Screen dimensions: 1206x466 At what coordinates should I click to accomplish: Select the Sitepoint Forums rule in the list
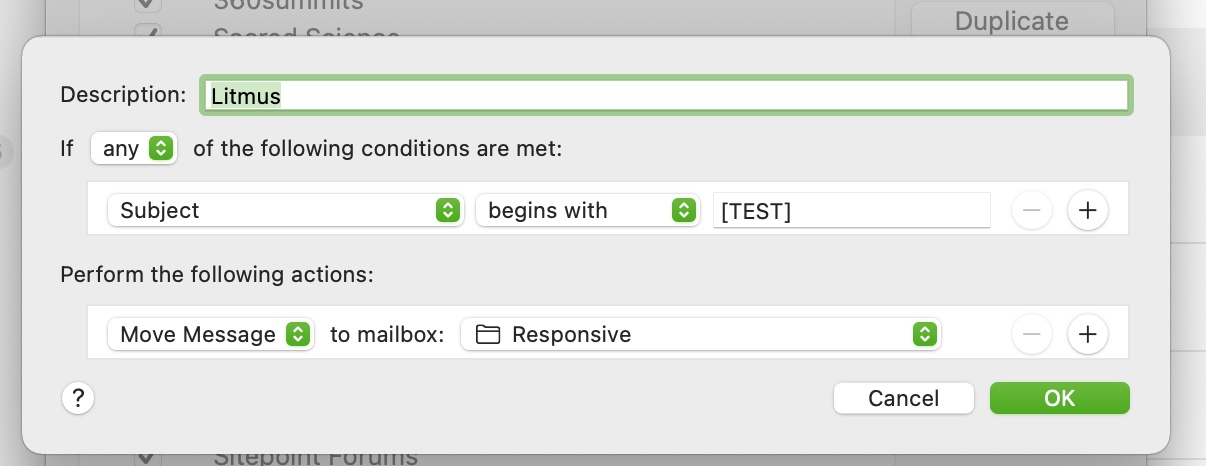pyautogui.click(x=315, y=459)
